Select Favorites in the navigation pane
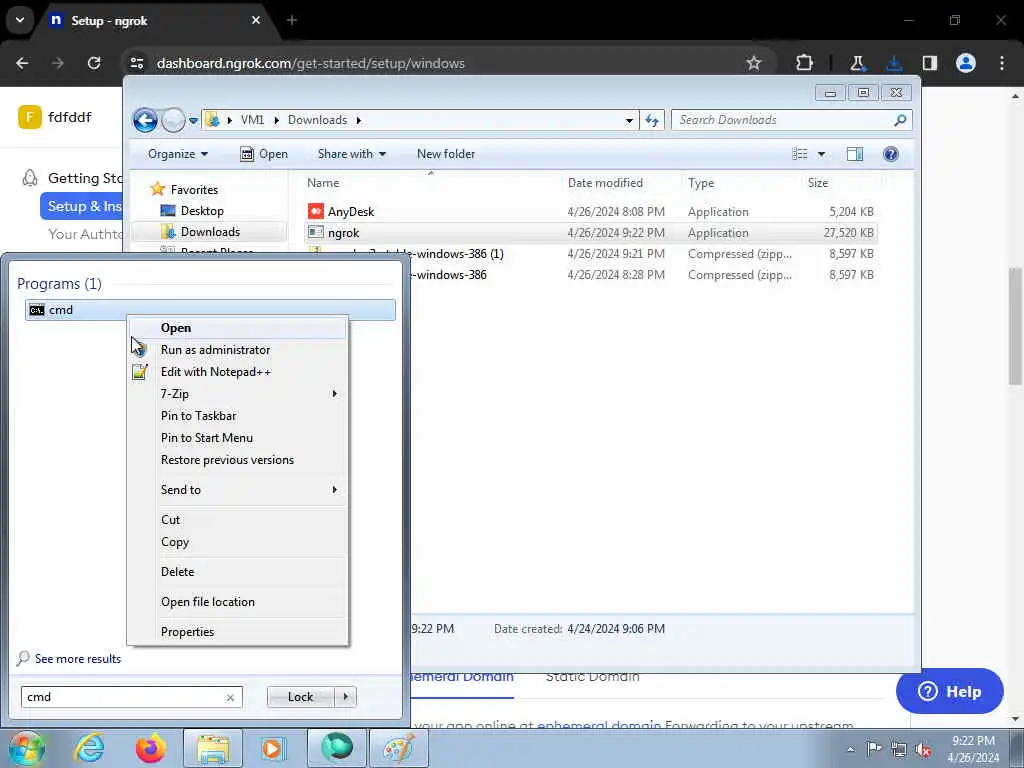This screenshot has height=768, width=1024. coord(194,189)
